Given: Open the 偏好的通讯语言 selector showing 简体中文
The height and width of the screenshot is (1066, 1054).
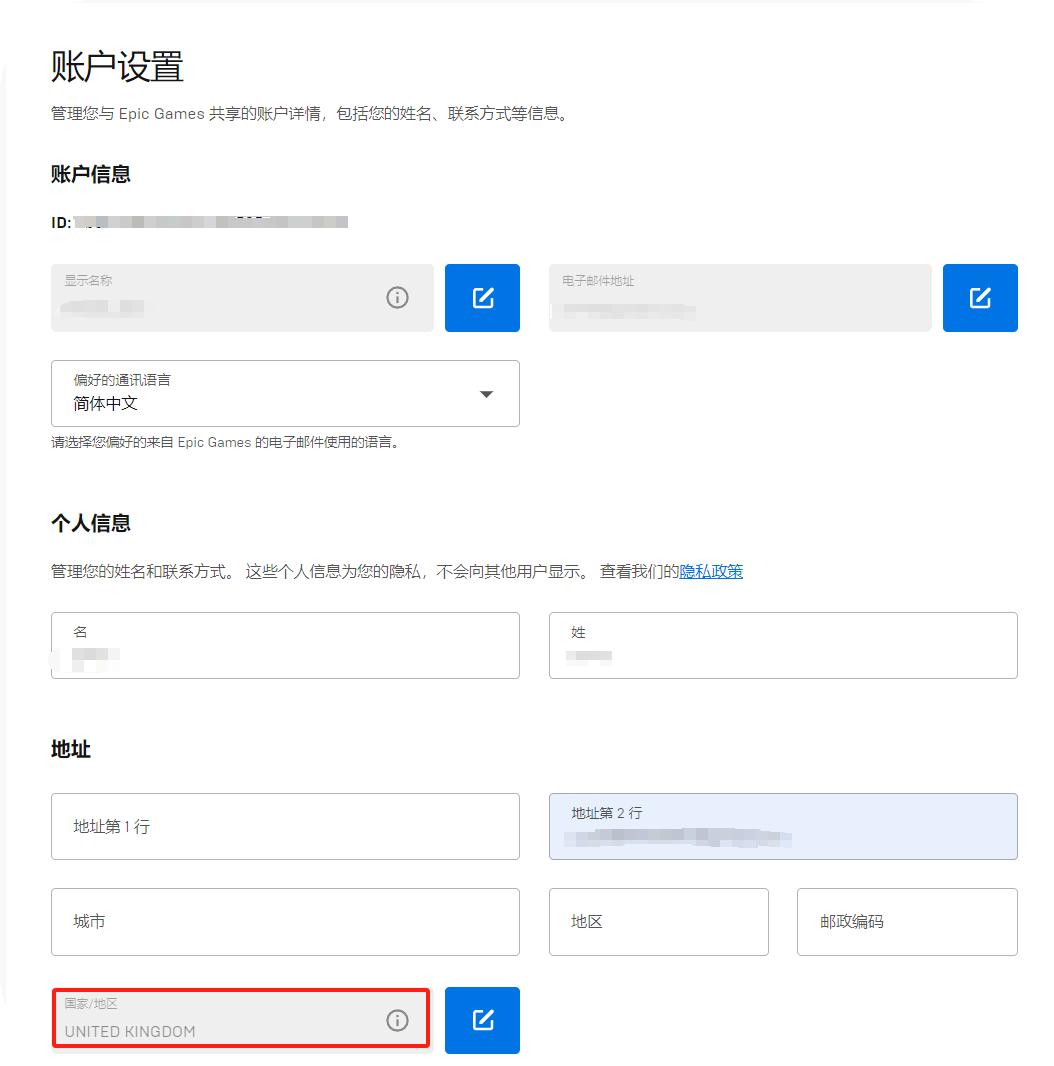Looking at the screenshot, I should coord(270,394).
